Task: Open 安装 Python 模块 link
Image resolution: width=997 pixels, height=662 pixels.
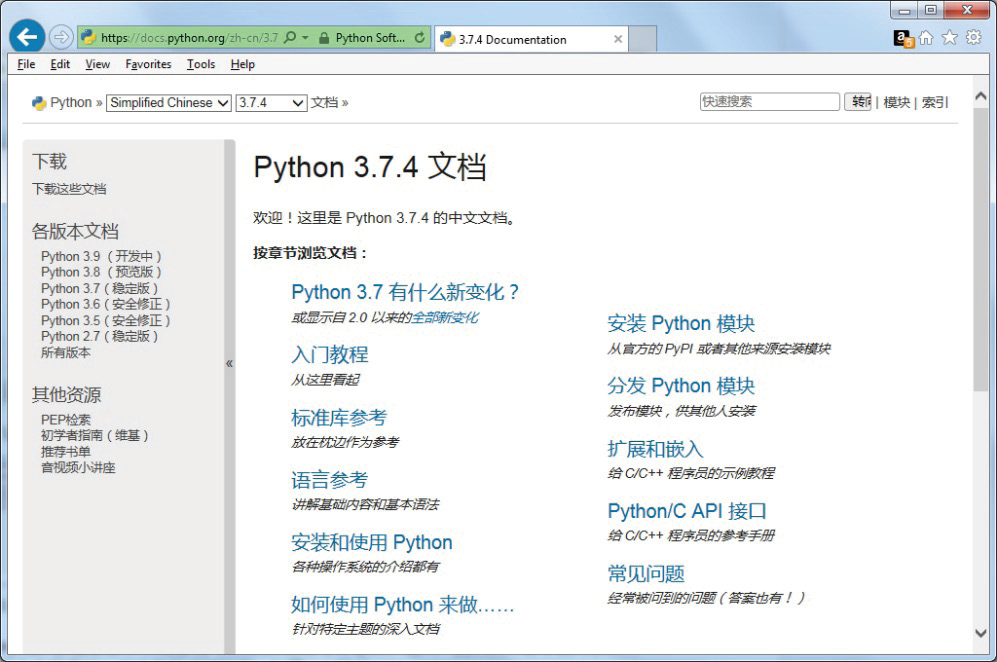Action: click(x=681, y=324)
